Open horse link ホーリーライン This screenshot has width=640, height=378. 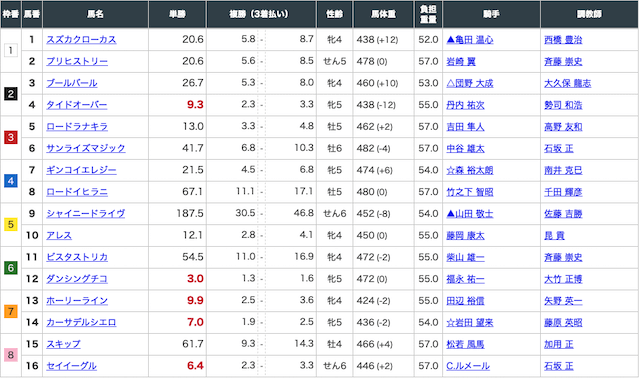[x=77, y=301]
